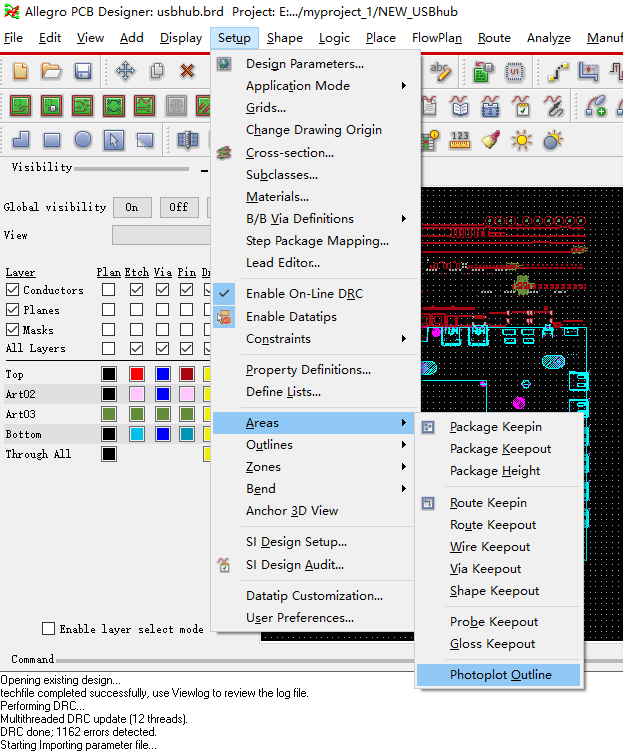Image resolution: width=623 pixels, height=753 pixels.
Task: Expand the Outlines submenu
Action: click(313, 445)
